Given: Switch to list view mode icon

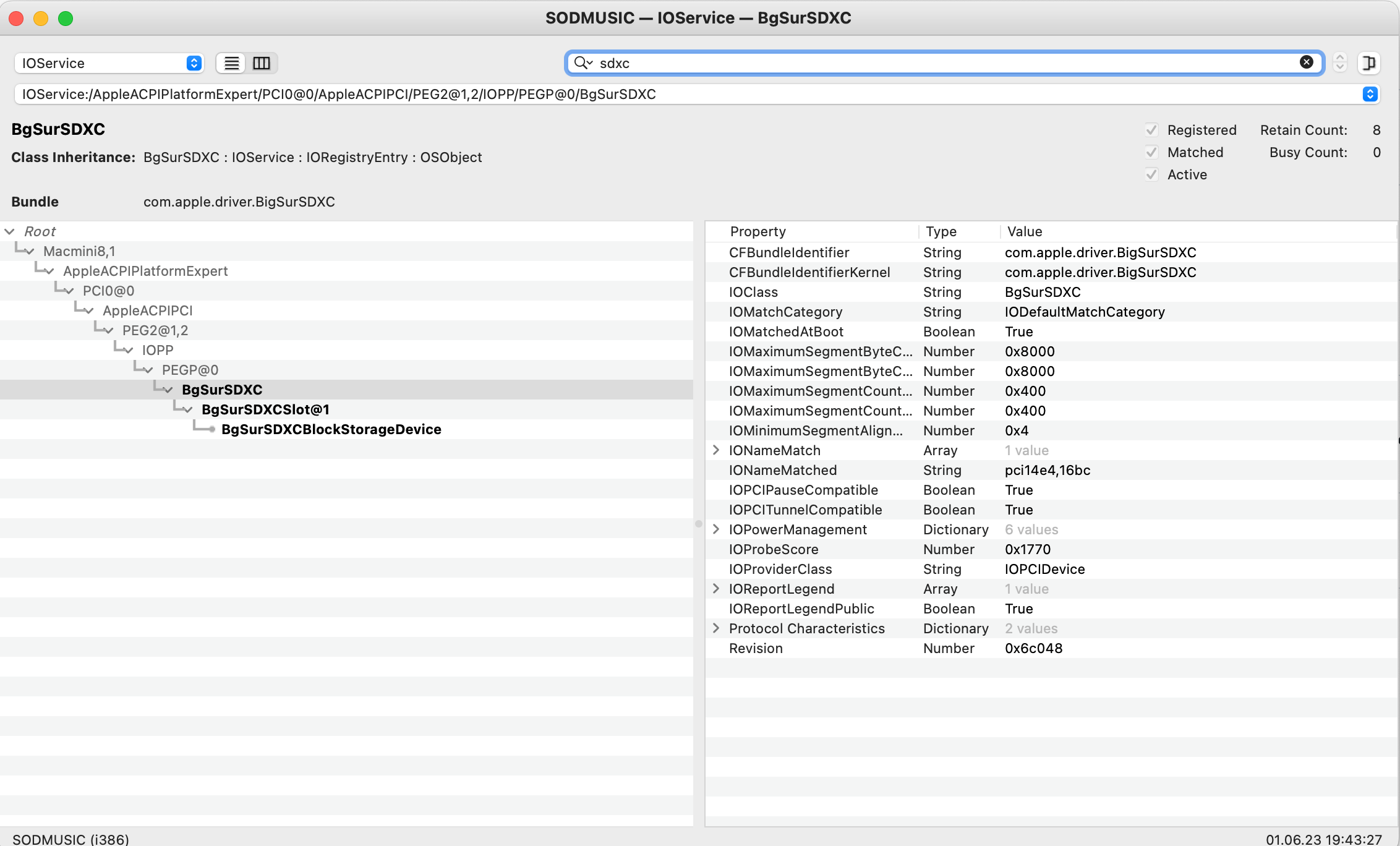Looking at the screenshot, I should 231,63.
